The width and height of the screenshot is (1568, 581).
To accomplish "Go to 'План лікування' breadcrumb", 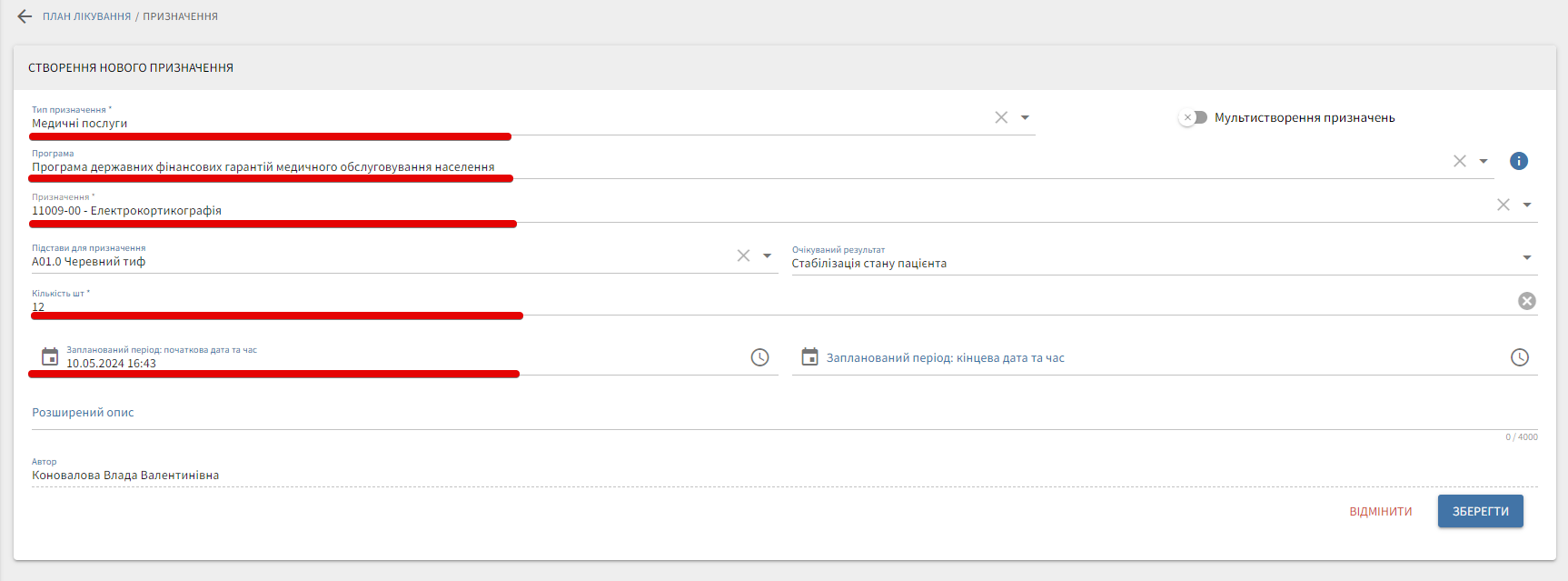I will 86,16.
